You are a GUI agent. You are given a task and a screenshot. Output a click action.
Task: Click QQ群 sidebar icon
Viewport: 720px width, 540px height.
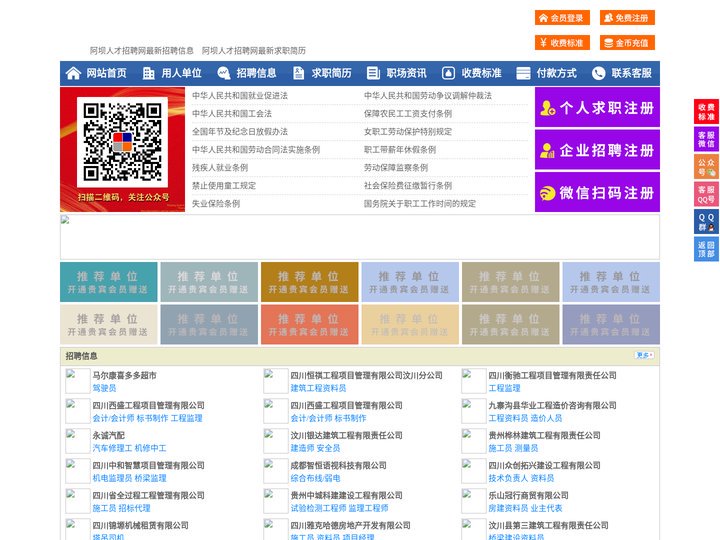(706, 222)
